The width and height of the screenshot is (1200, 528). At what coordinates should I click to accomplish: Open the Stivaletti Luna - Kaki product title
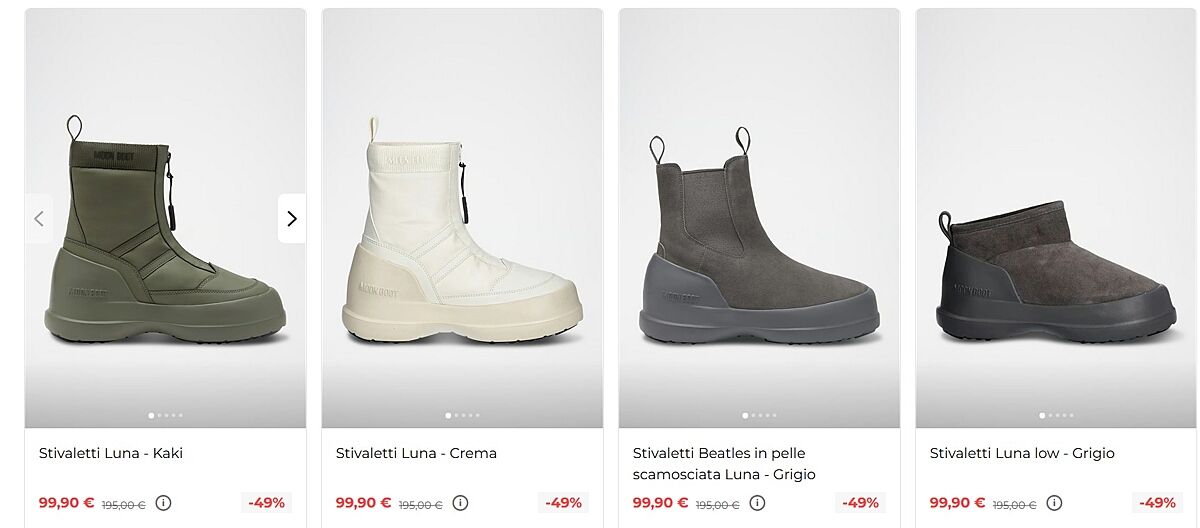111,453
